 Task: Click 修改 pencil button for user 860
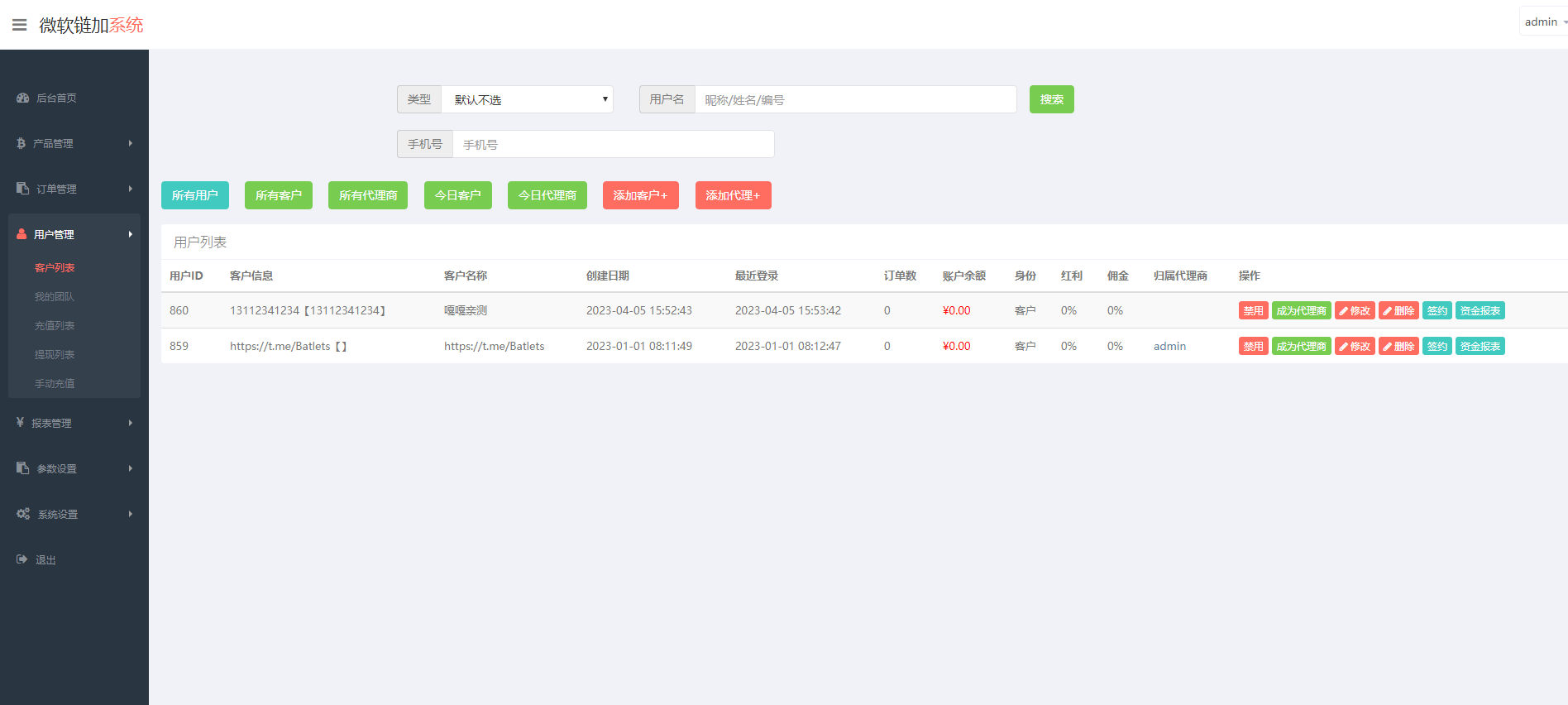[x=1354, y=311]
